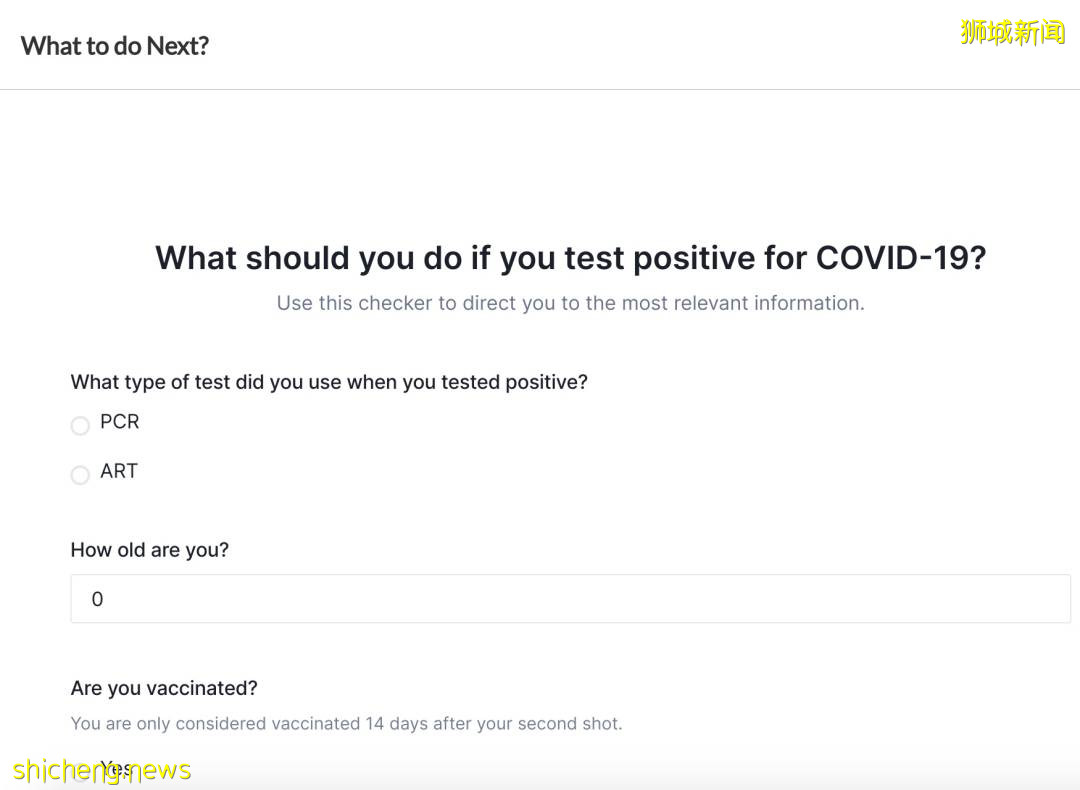Click the 'How old are you?' age input
Screen dimensions: 1080x790
tap(570, 599)
